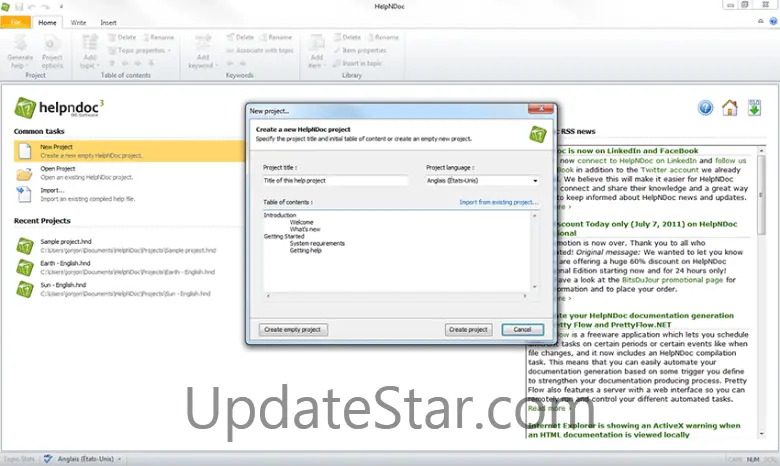This screenshot has height=466, width=780.
Task: Click the save icon in quick access toolbar
Action: tap(19, 6)
